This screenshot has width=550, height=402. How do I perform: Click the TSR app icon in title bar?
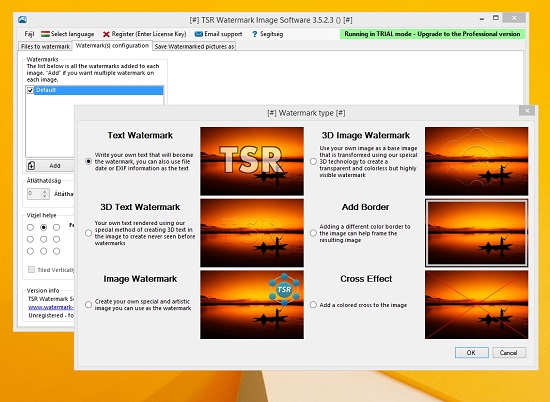pyautogui.click(x=22, y=20)
